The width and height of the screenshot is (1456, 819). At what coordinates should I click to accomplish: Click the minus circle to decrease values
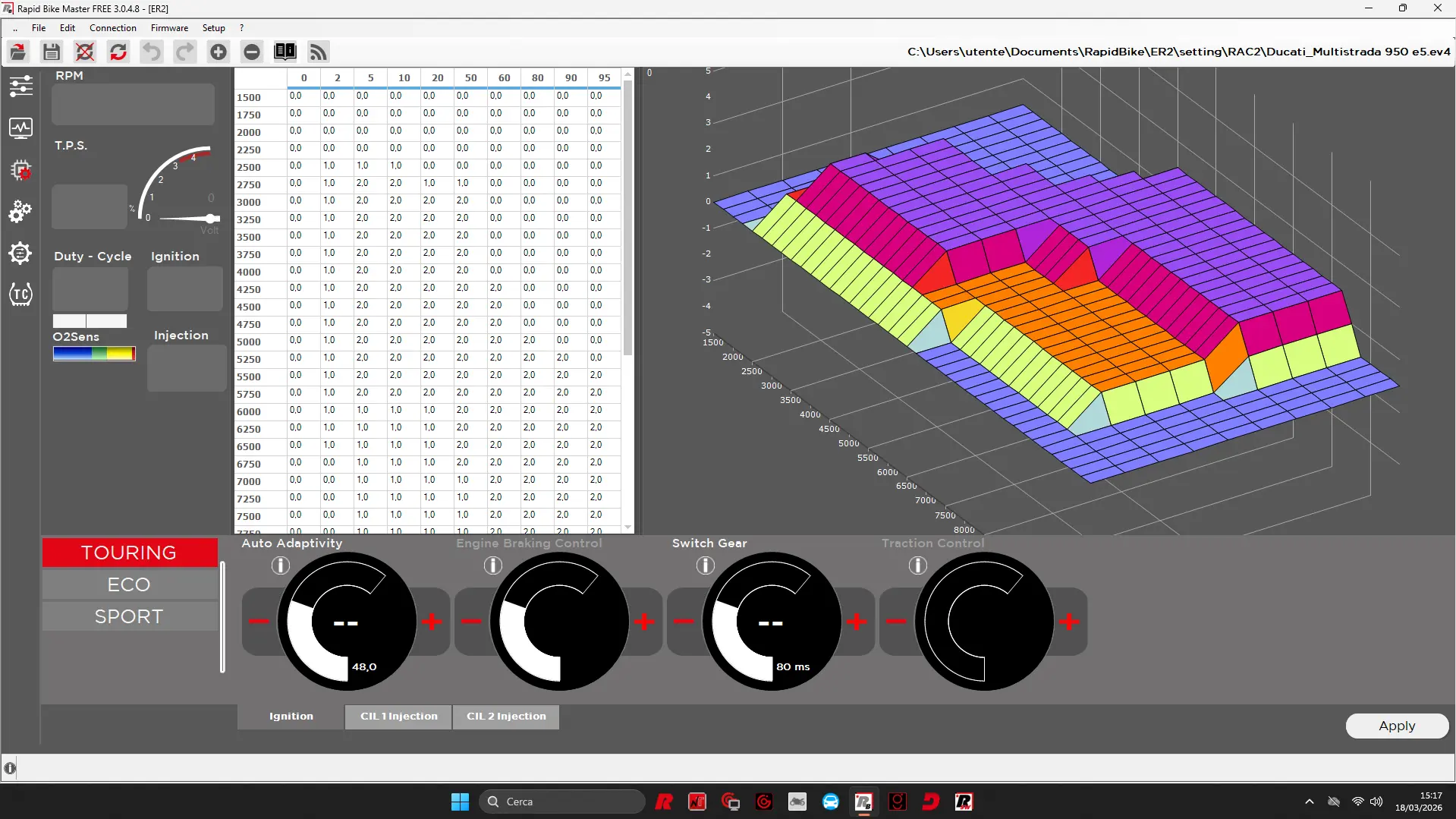tap(252, 52)
